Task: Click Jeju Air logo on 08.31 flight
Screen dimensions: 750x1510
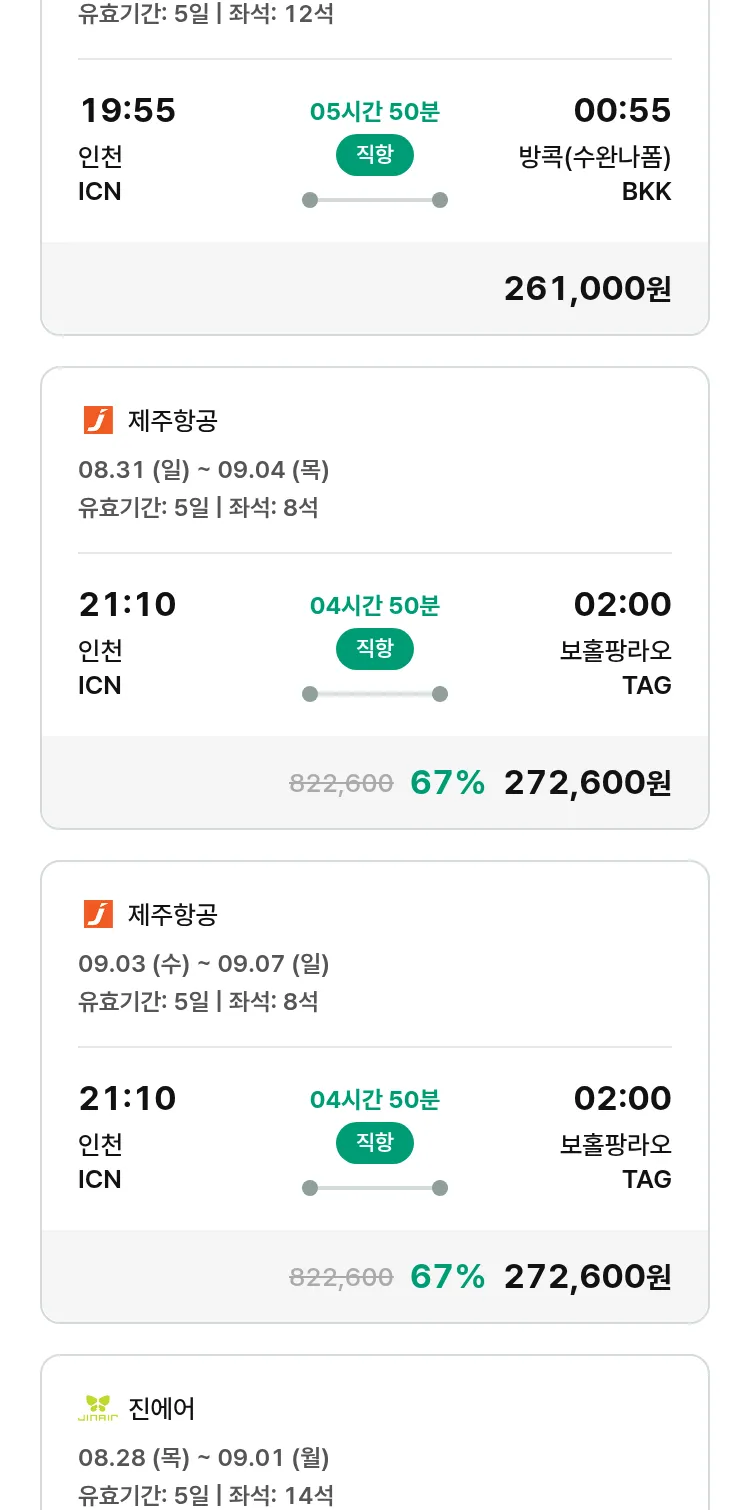Action: click(98, 420)
